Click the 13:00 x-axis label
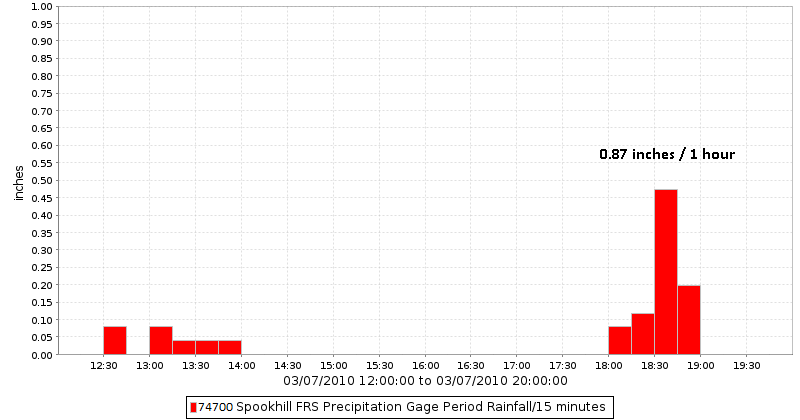 pyautogui.click(x=150, y=366)
